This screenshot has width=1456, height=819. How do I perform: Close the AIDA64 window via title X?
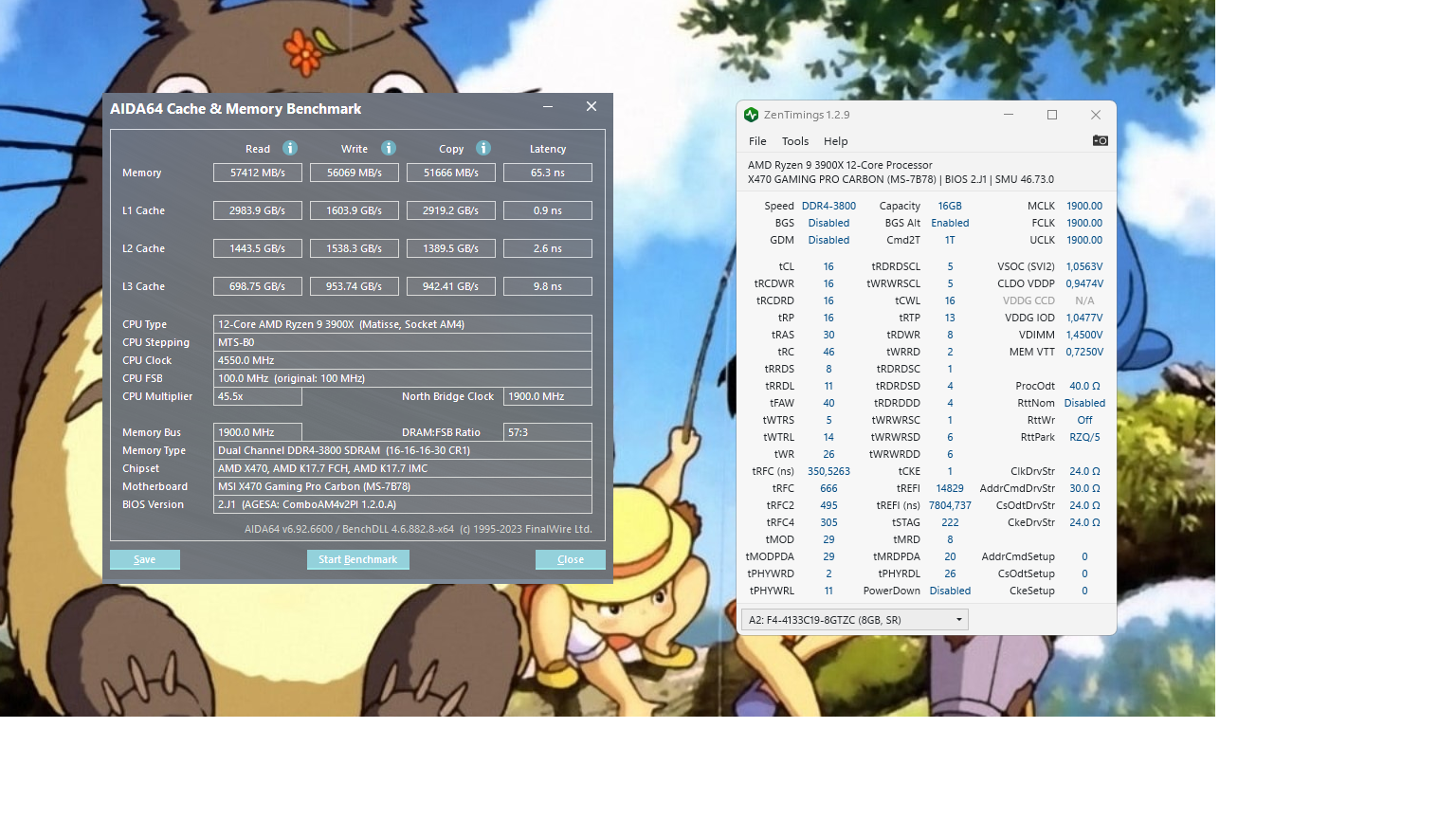click(591, 107)
